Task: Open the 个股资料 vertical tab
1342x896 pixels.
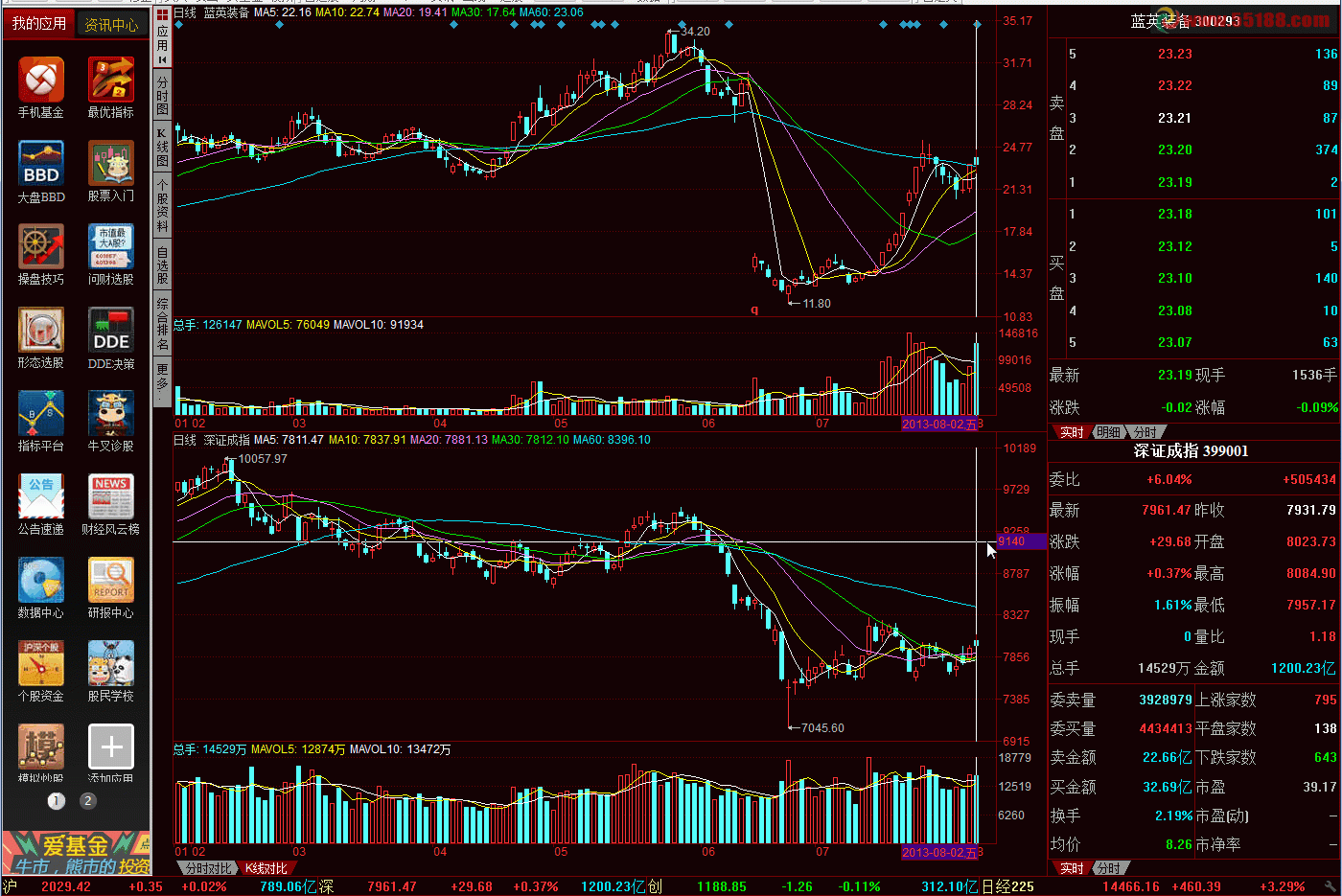Action: (x=162, y=205)
